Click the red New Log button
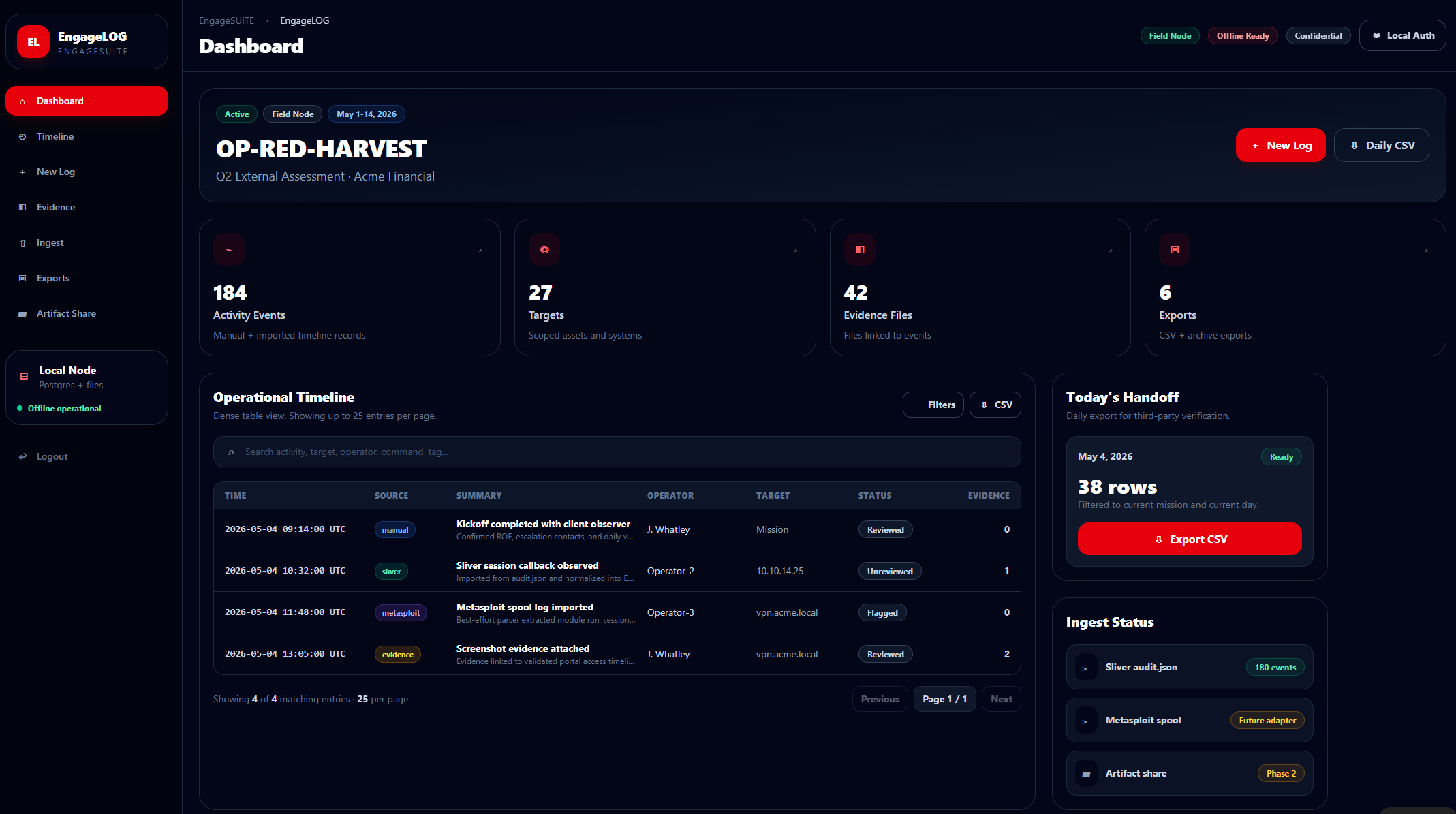 (x=1280, y=145)
